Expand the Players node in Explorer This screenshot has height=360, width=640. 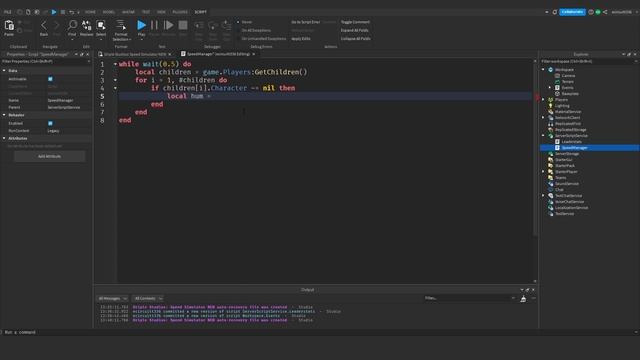[x=543, y=100]
